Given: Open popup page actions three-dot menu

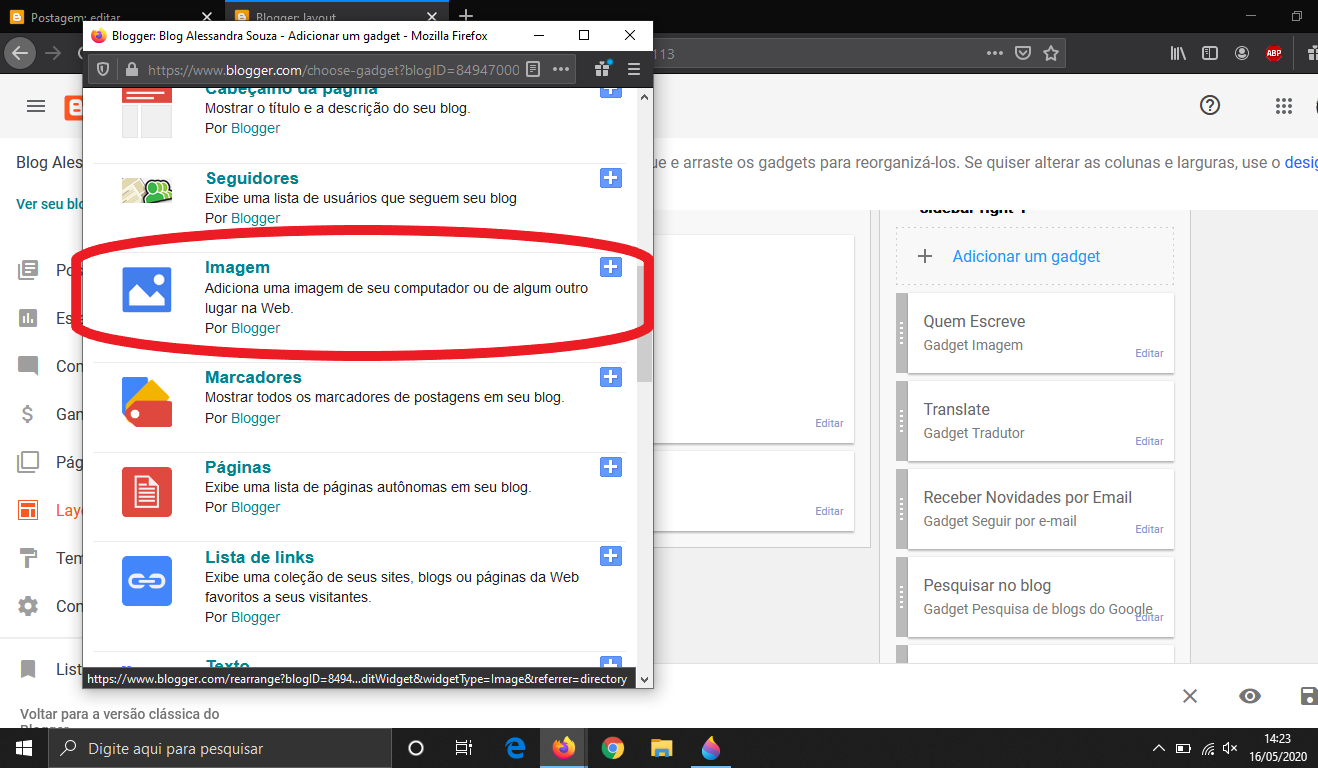Looking at the screenshot, I should tap(561, 69).
